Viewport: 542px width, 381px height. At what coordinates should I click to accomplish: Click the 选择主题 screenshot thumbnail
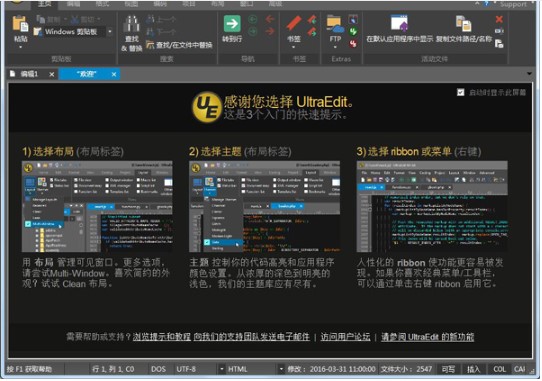point(264,206)
